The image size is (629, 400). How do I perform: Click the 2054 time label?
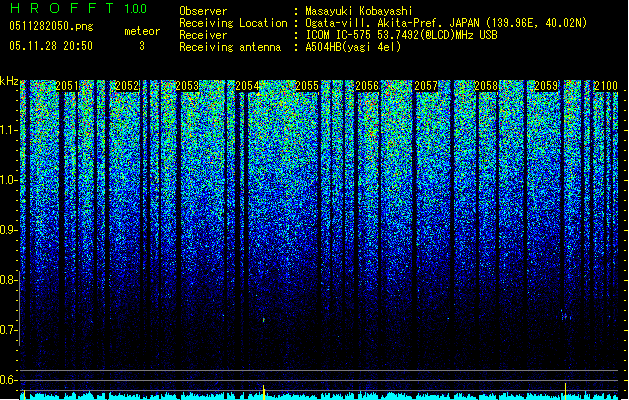[247, 86]
